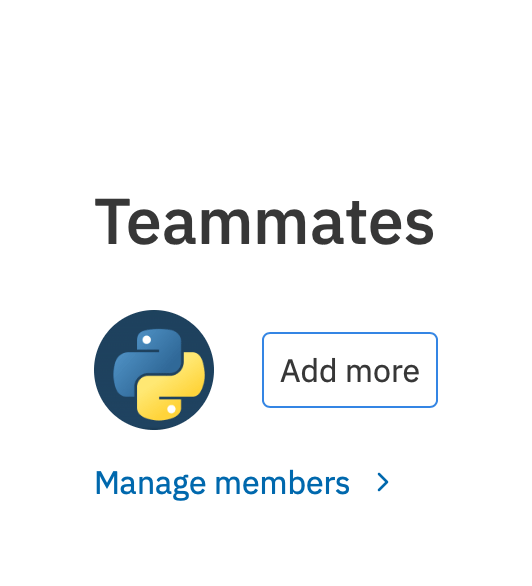Open the Python teammate's profile picture

pos(154,370)
